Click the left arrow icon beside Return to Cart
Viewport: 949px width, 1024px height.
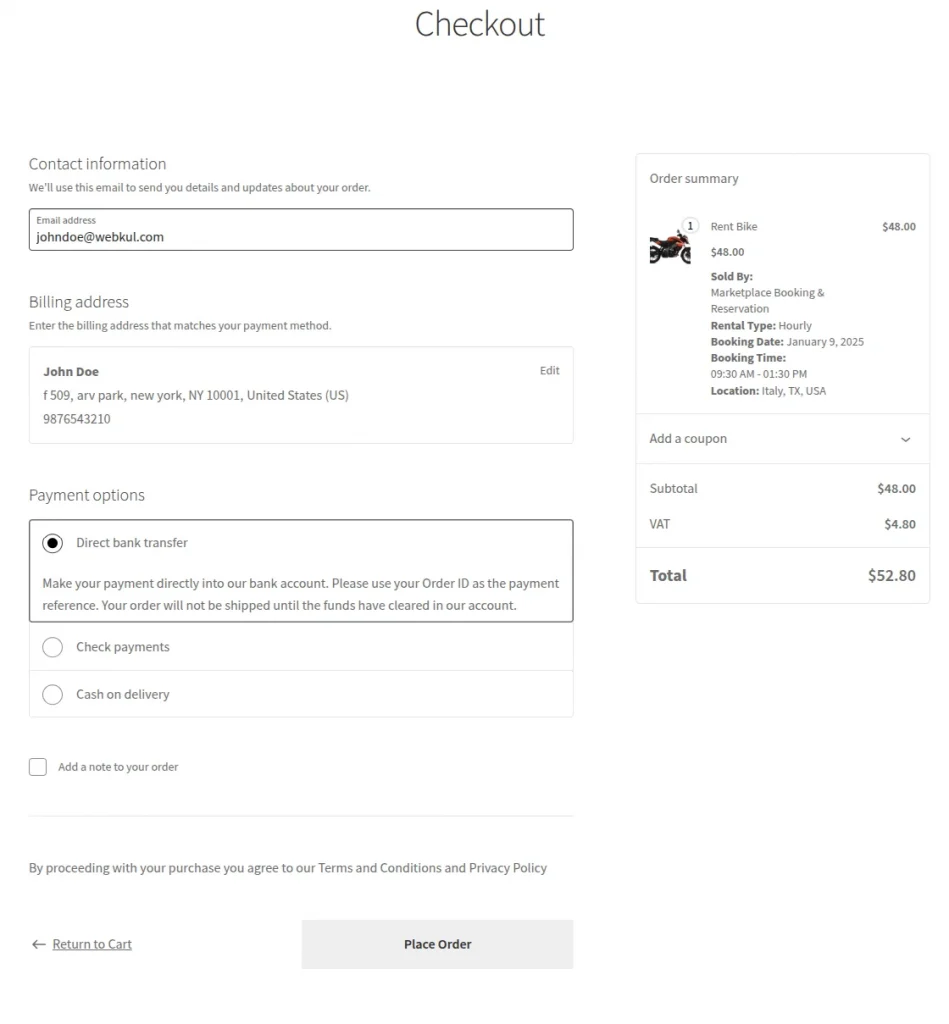coord(39,944)
